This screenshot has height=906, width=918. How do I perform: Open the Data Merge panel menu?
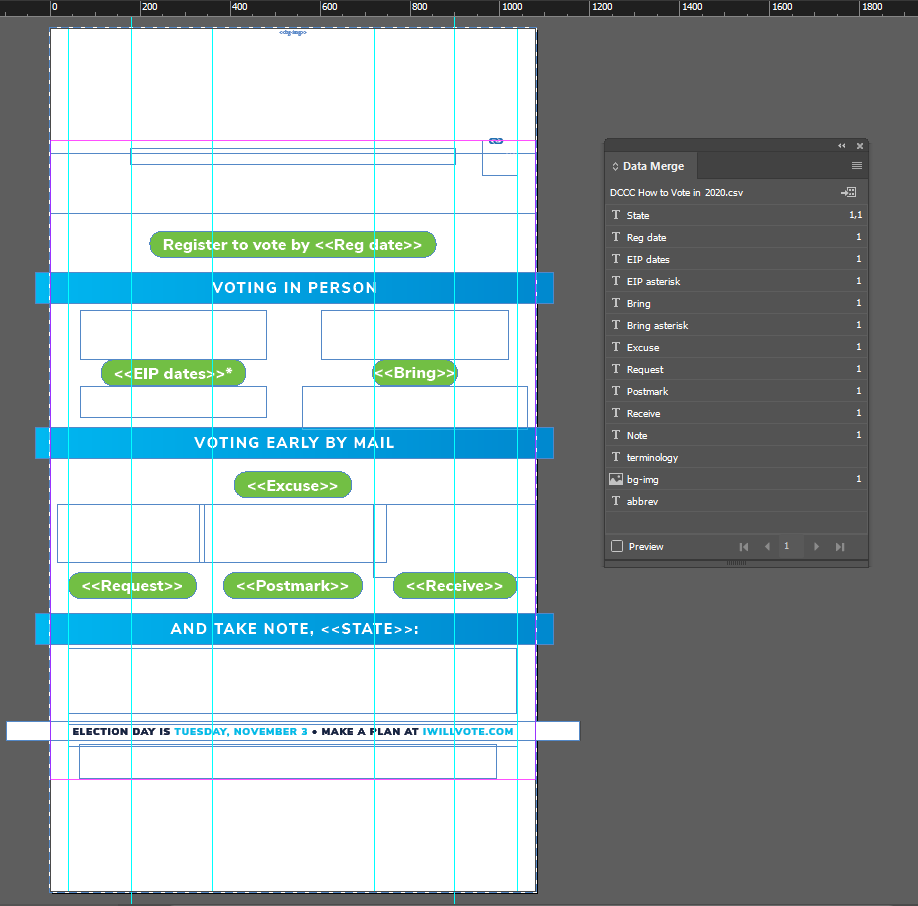tap(857, 166)
